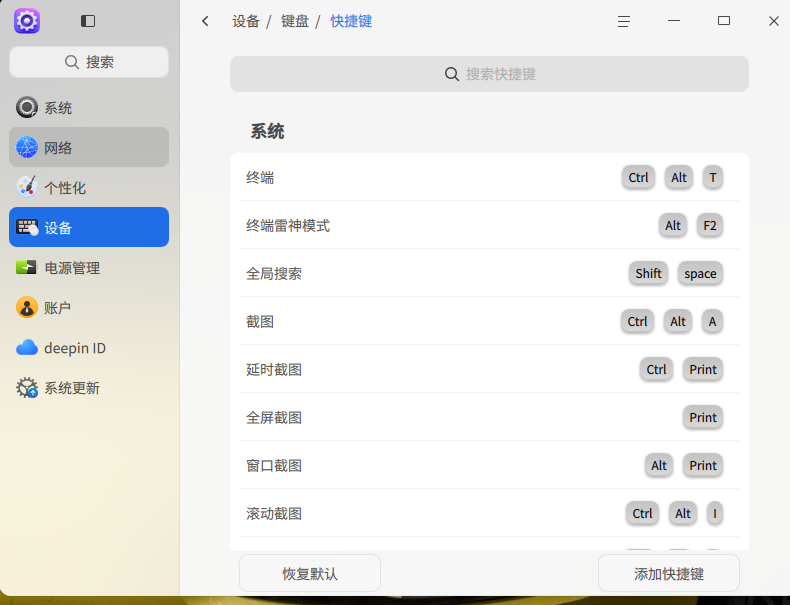Minimize the Control Center window
This screenshot has width=790, height=605.
tap(674, 21)
